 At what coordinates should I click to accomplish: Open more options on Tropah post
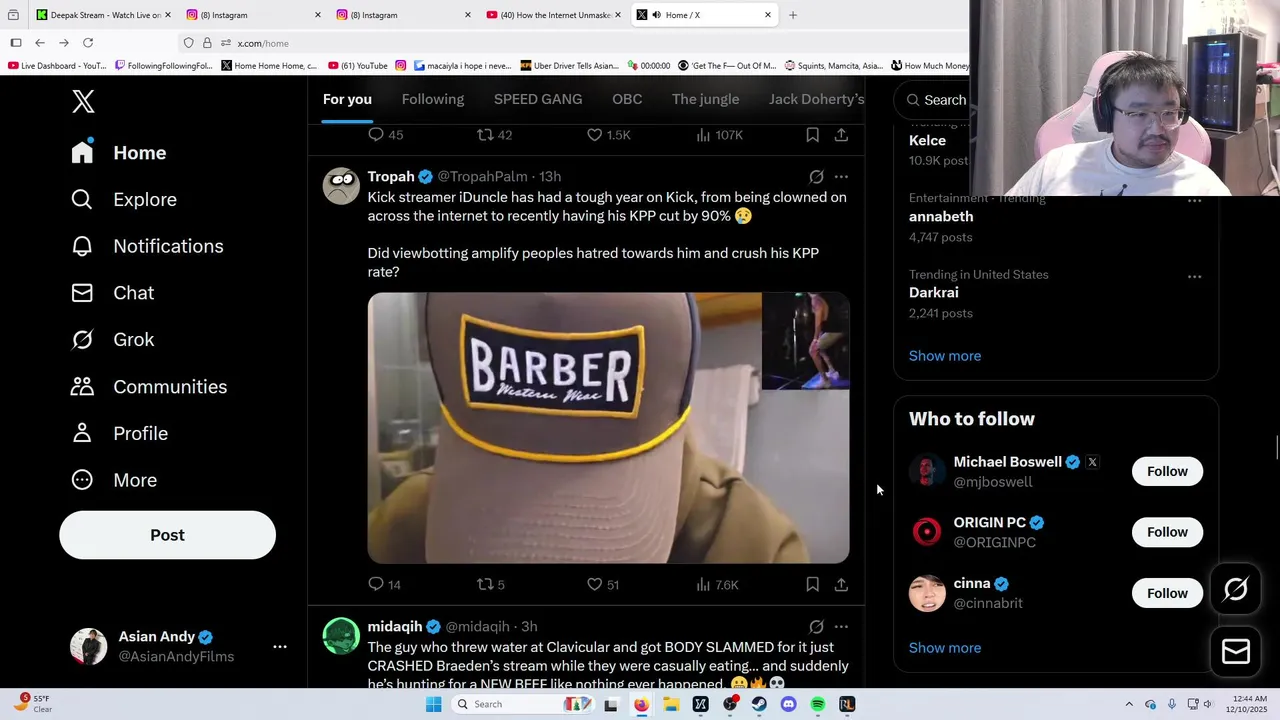click(841, 177)
